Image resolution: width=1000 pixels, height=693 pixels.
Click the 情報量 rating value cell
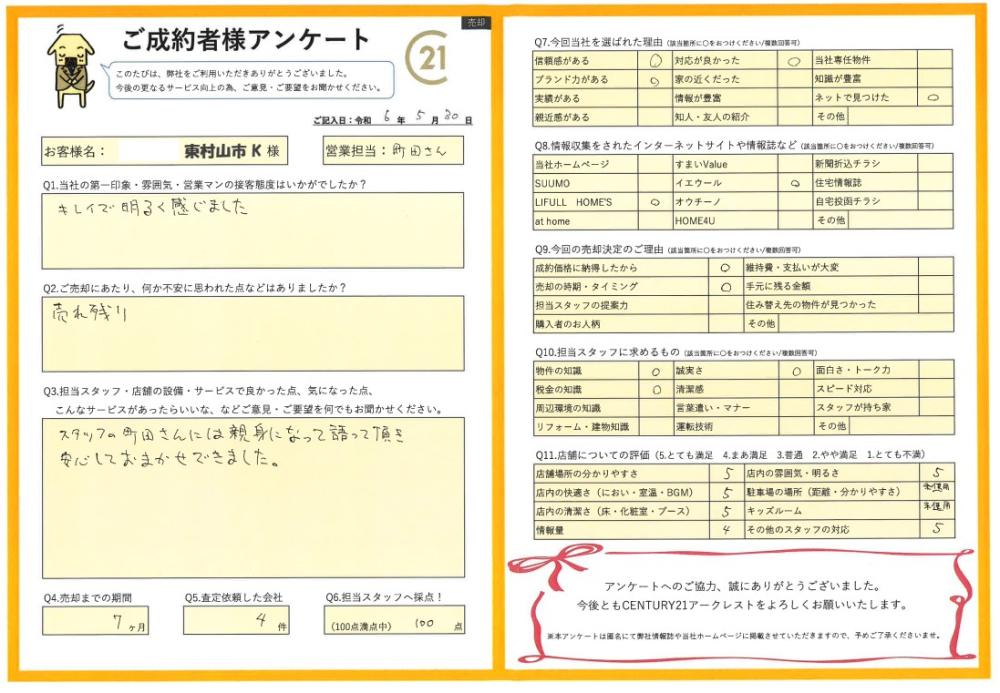(727, 530)
